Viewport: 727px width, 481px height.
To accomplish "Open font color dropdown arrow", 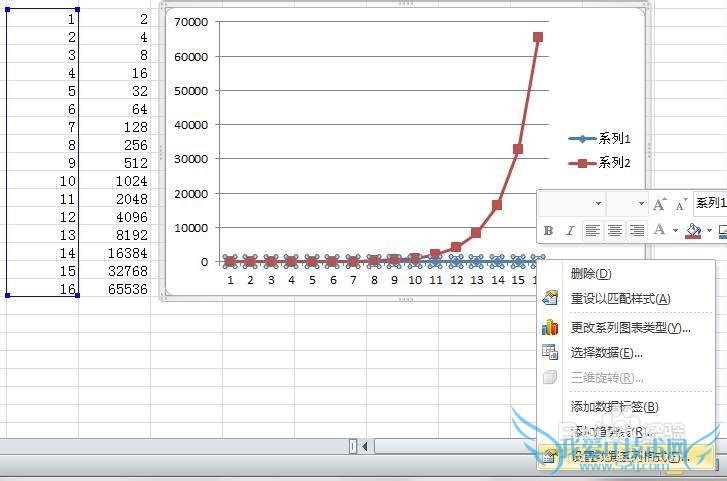I will (675, 231).
